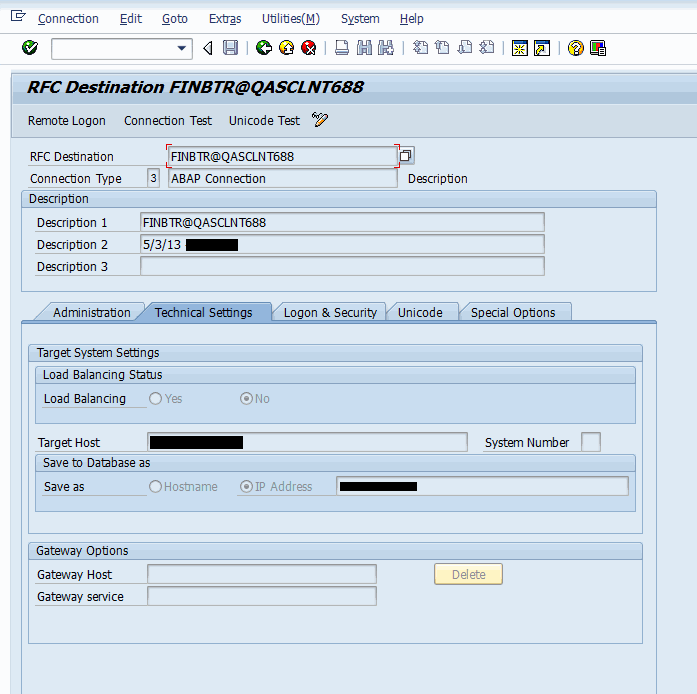Click the Create New Session icon
697x694 pixels.
tap(520, 48)
